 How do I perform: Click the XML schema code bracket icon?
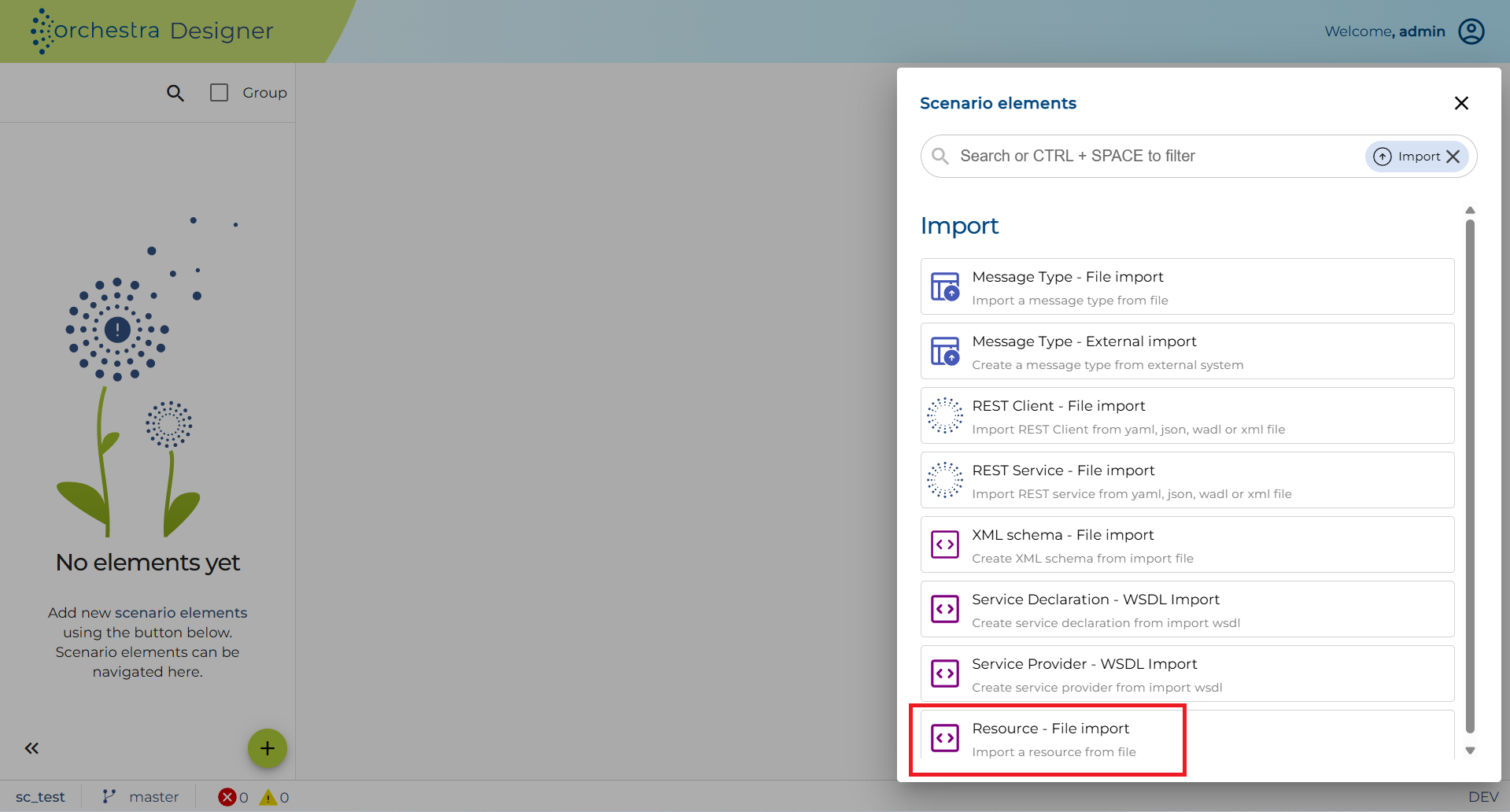point(945,544)
